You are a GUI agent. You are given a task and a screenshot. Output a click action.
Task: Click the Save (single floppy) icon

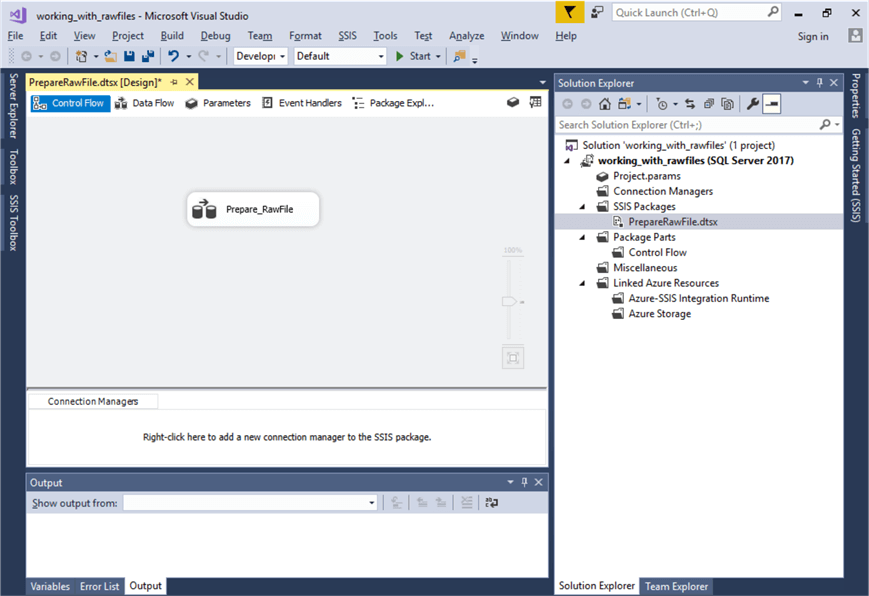pyautogui.click(x=129, y=56)
